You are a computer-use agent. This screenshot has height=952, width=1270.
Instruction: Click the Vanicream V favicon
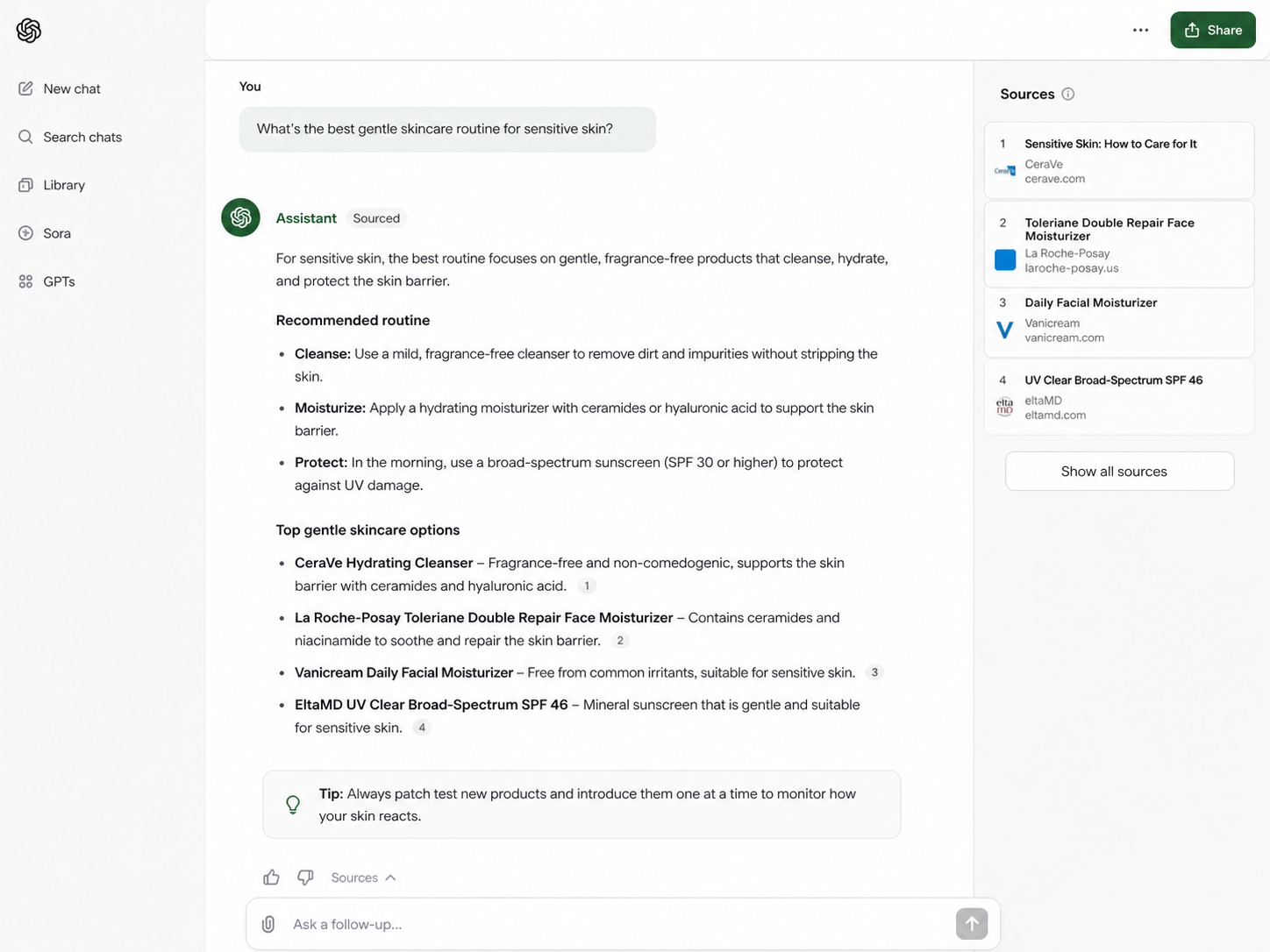point(1005,330)
